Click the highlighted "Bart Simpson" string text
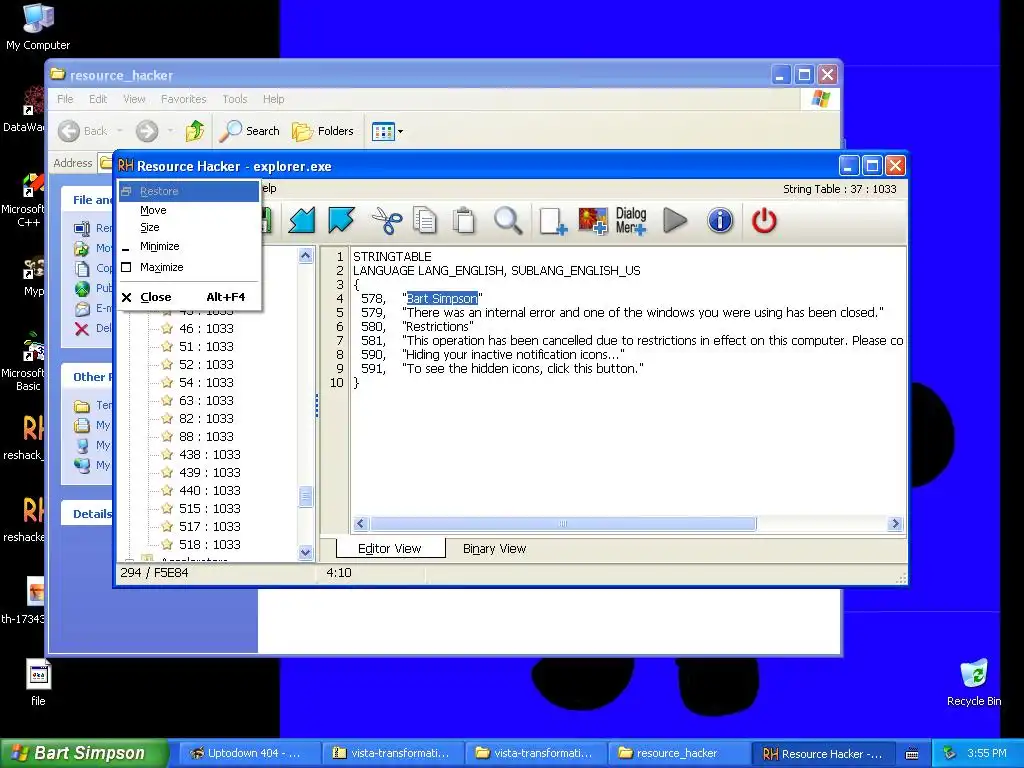The height and width of the screenshot is (768, 1024). coord(442,298)
